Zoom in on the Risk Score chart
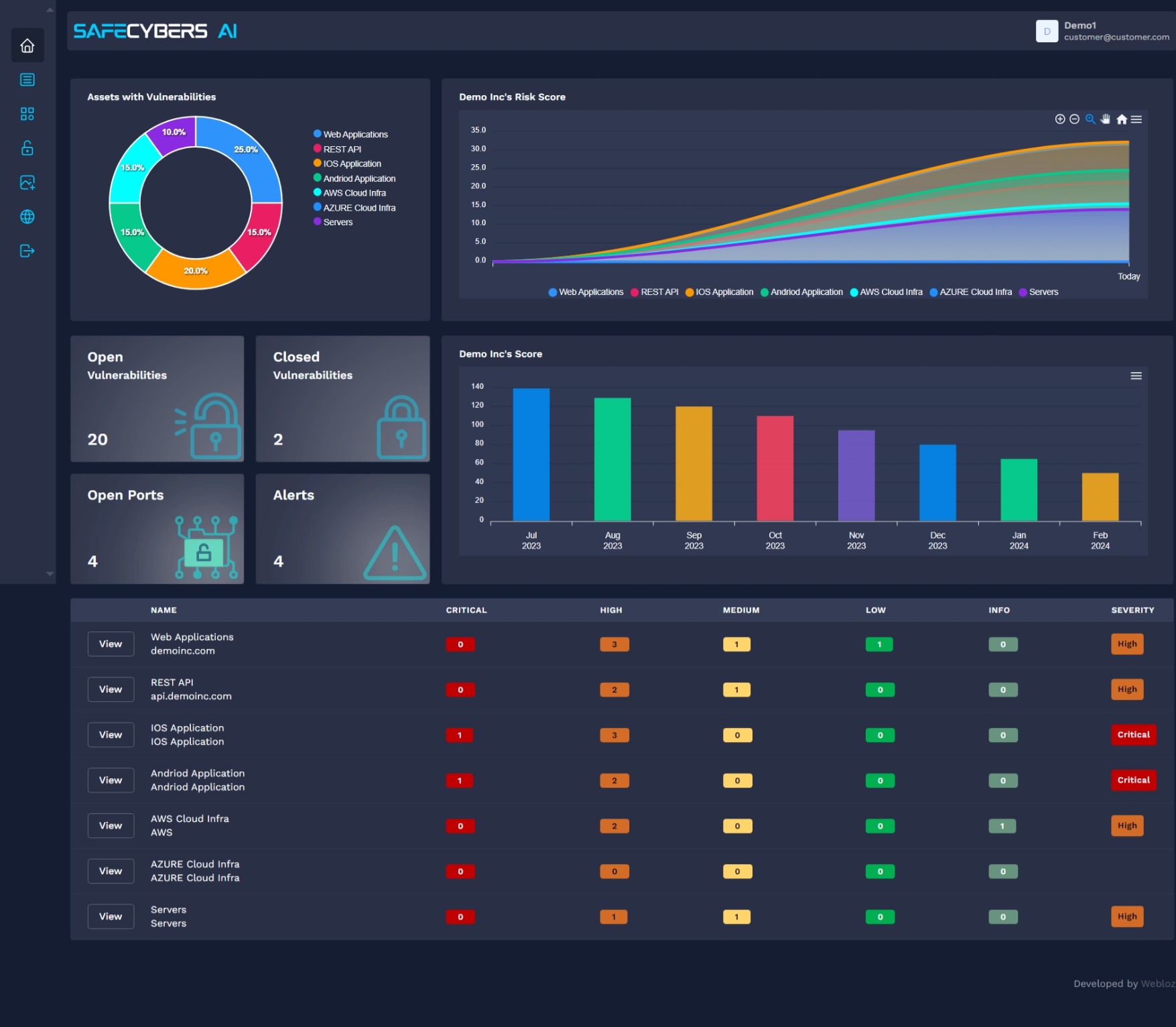 1059,119
